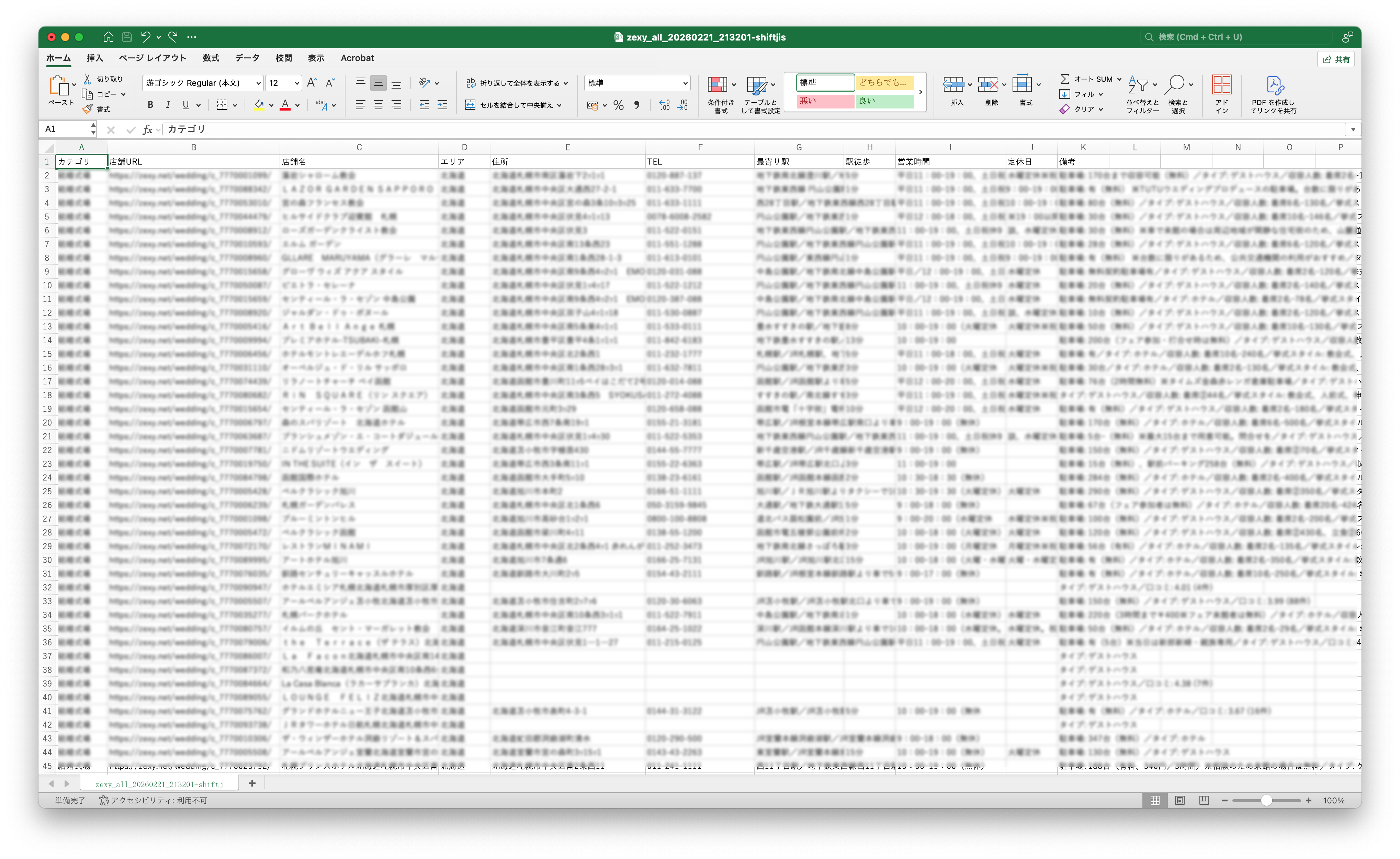Click the increase font size icon

(x=312, y=83)
